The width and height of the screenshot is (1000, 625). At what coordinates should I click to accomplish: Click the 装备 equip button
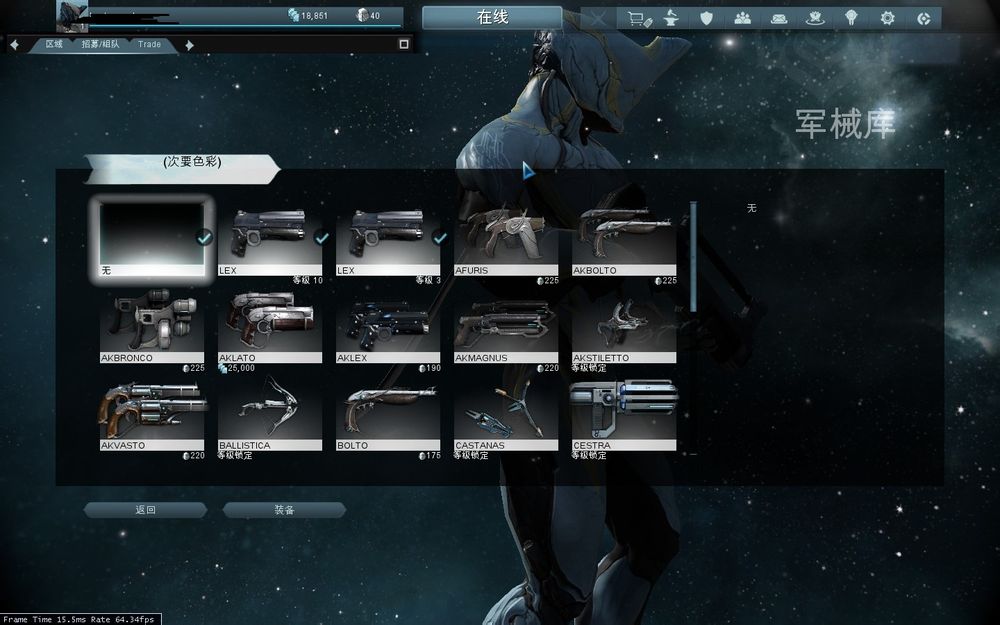click(x=284, y=510)
